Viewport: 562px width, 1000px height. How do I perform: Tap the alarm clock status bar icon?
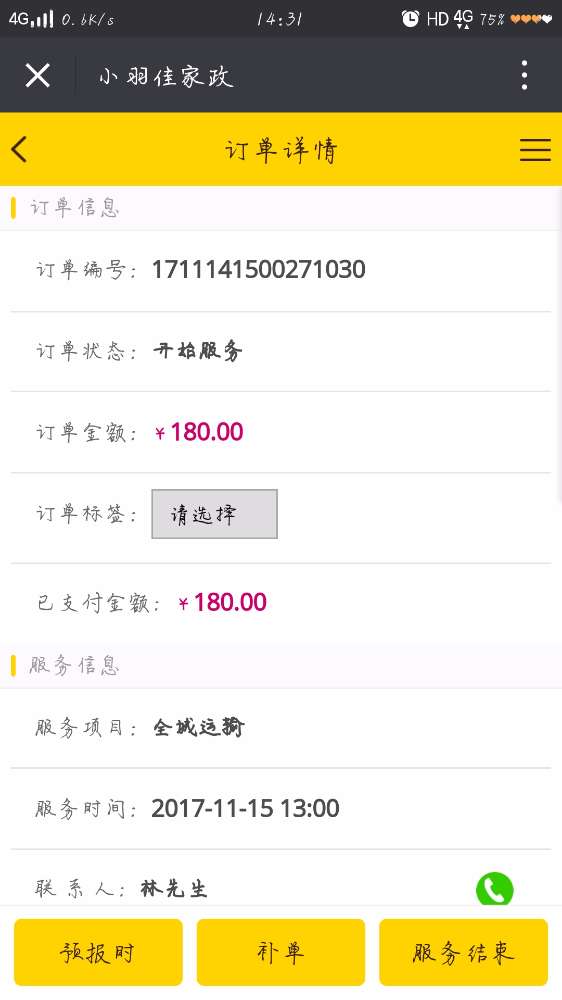click(410, 18)
